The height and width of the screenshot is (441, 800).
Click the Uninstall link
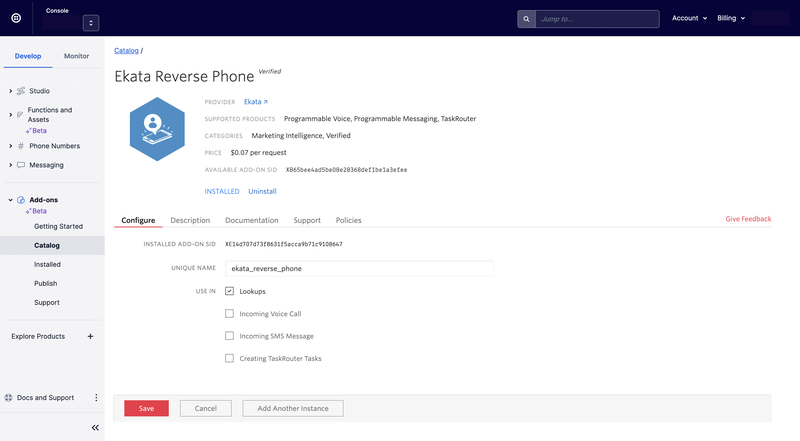(262, 191)
